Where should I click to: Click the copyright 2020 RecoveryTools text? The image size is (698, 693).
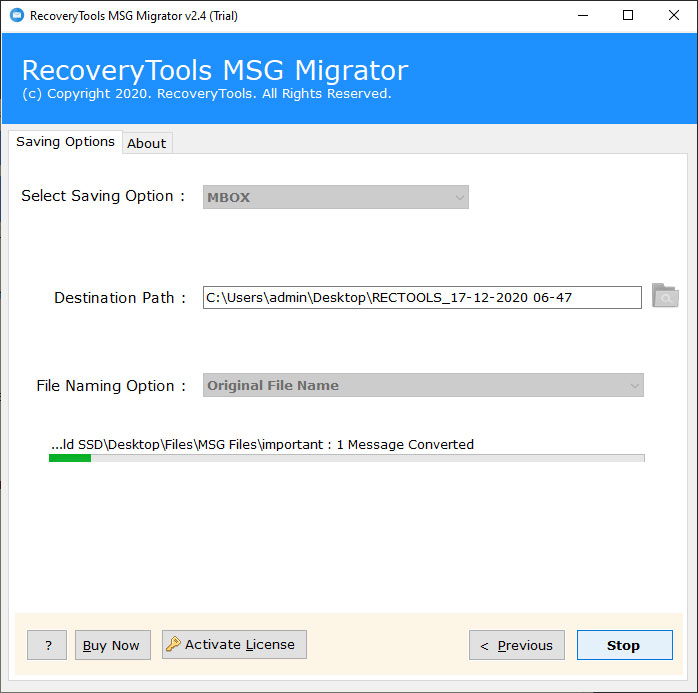click(207, 93)
